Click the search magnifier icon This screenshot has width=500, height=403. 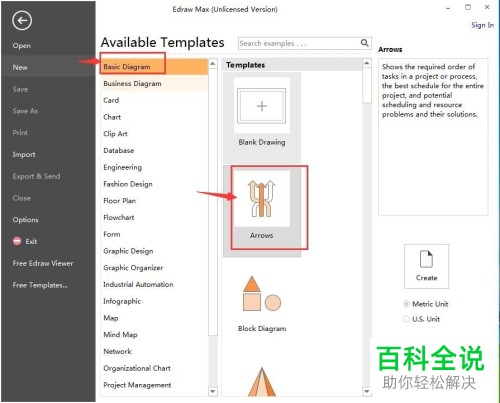click(x=365, y=43)
